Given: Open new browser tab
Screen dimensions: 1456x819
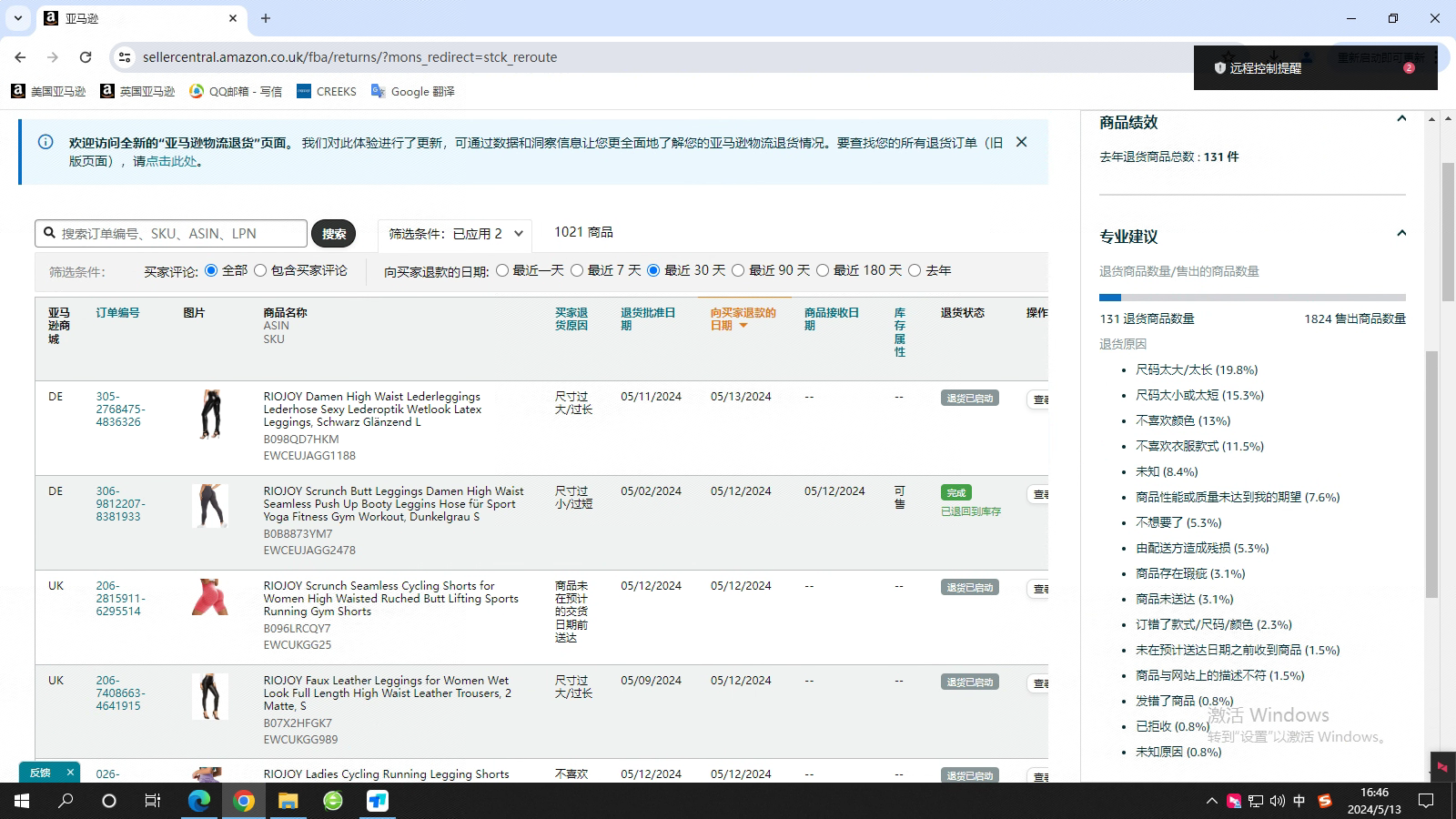Looking at the screenshot, I should [x=266, y=18].
